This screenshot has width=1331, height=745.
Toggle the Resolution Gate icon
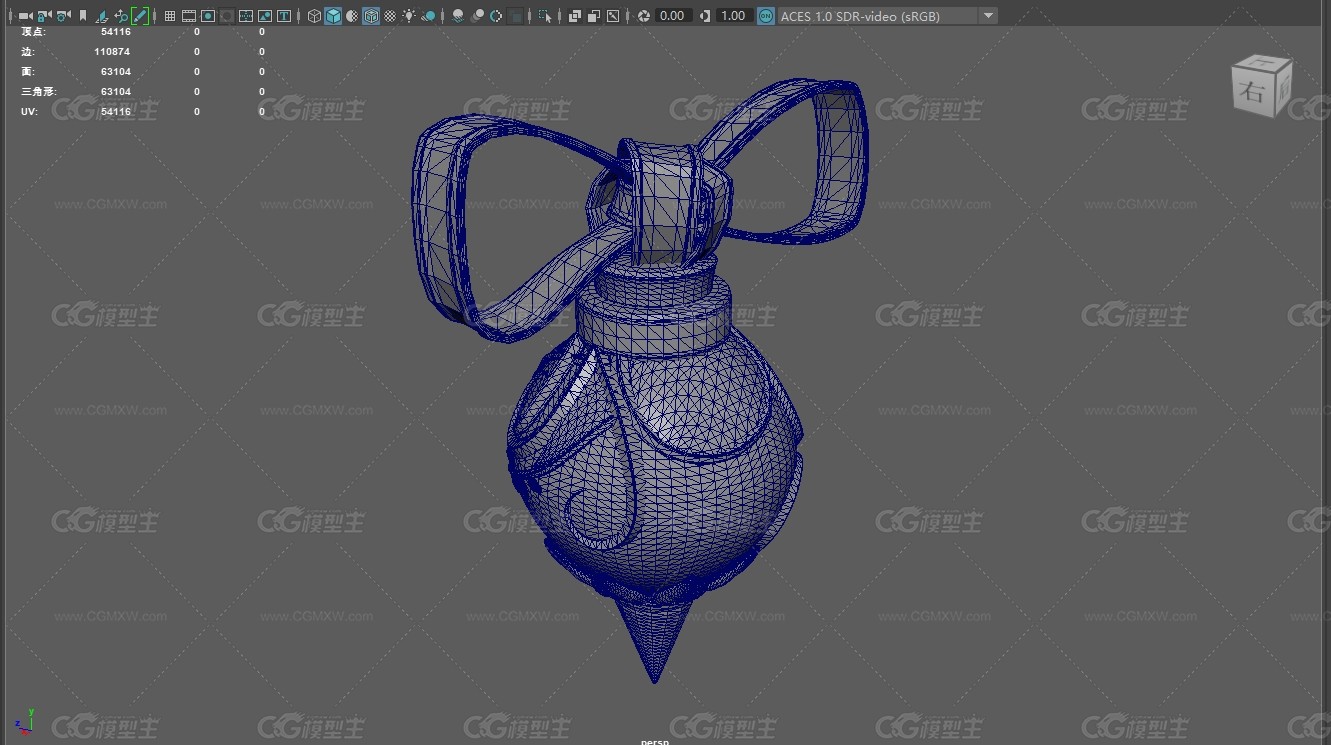(x=208, y=16)
